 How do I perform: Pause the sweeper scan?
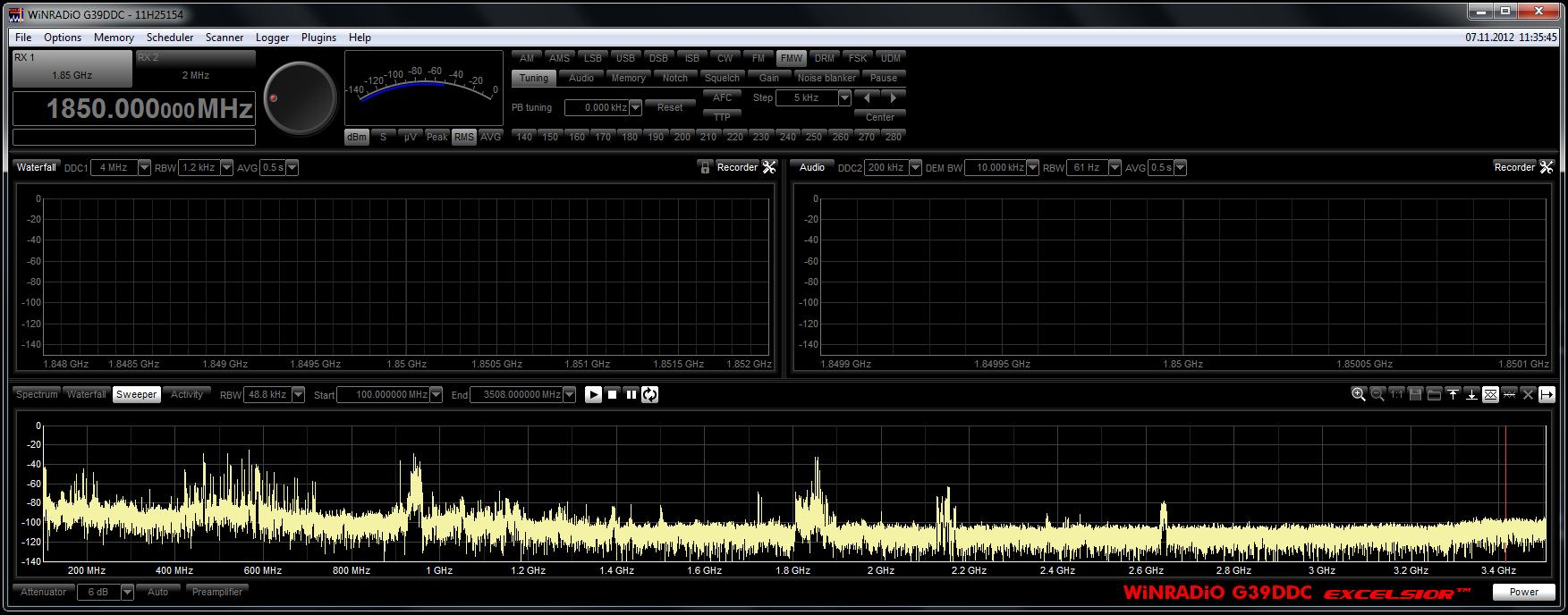point(631,394)
